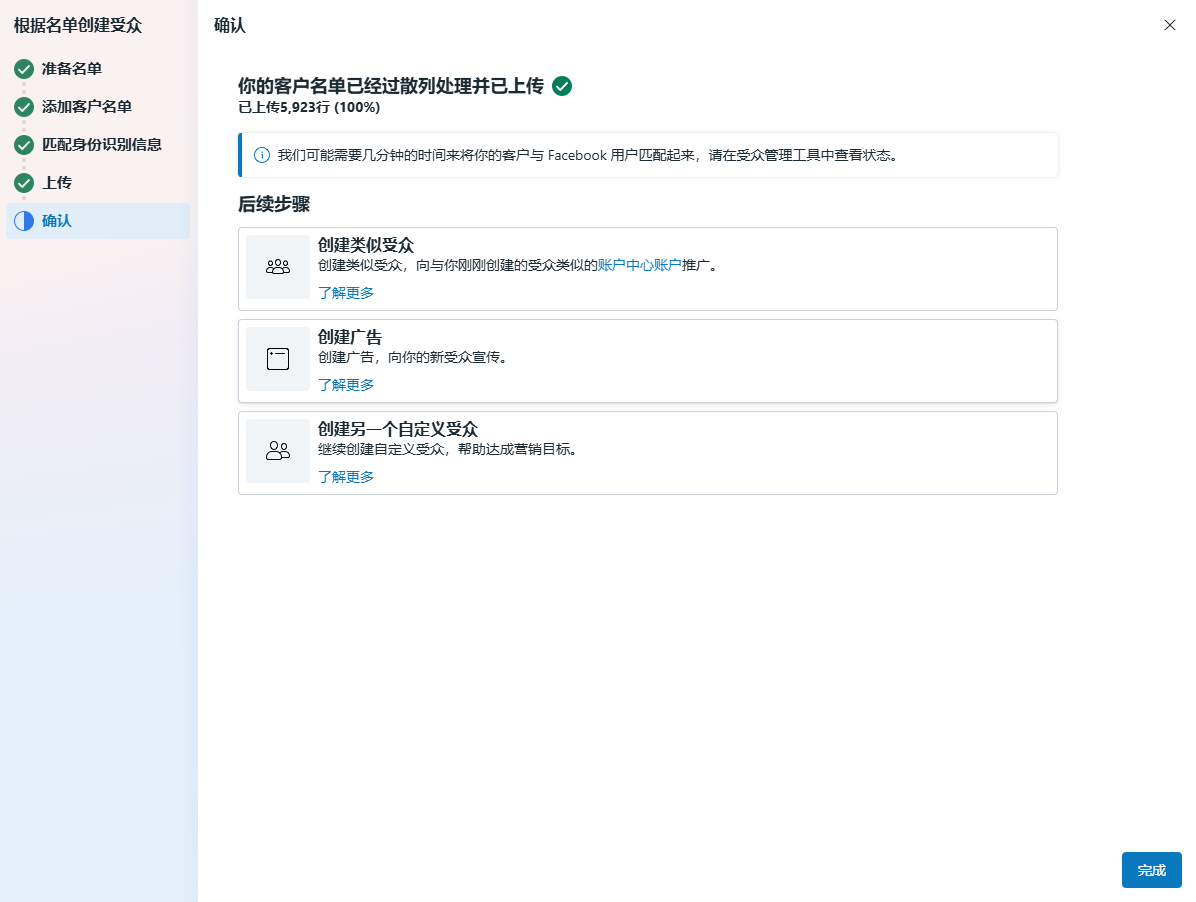Screen dimensions: 1196x902
Task: Click the custom audience two-person icon
Action: tap(278, 451)
